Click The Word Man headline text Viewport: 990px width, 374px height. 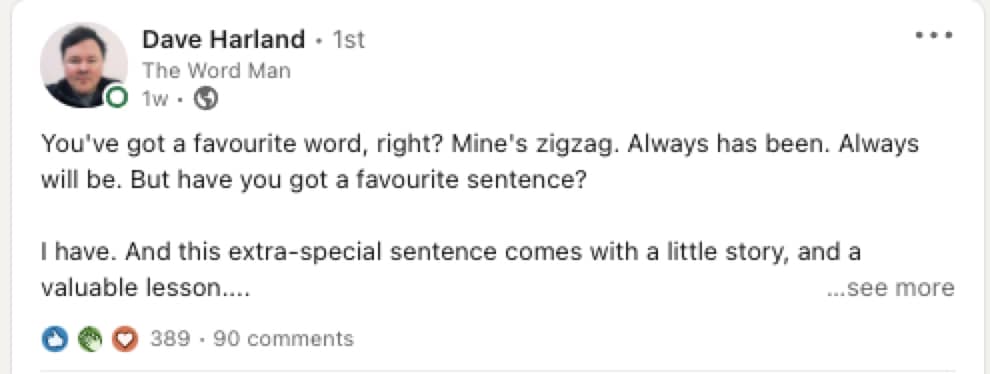coord(217,70)
